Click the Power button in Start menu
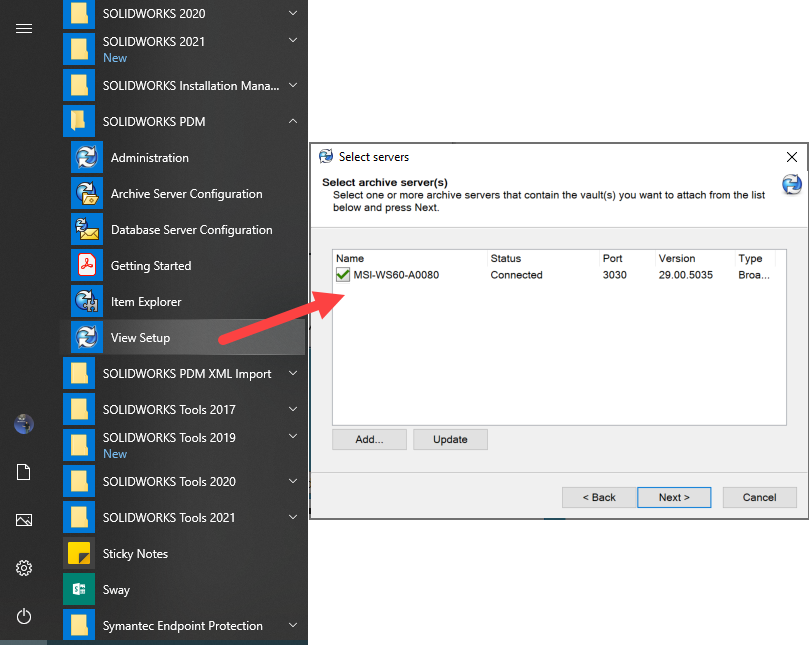 pyautogui.click(x=24, y=616)
